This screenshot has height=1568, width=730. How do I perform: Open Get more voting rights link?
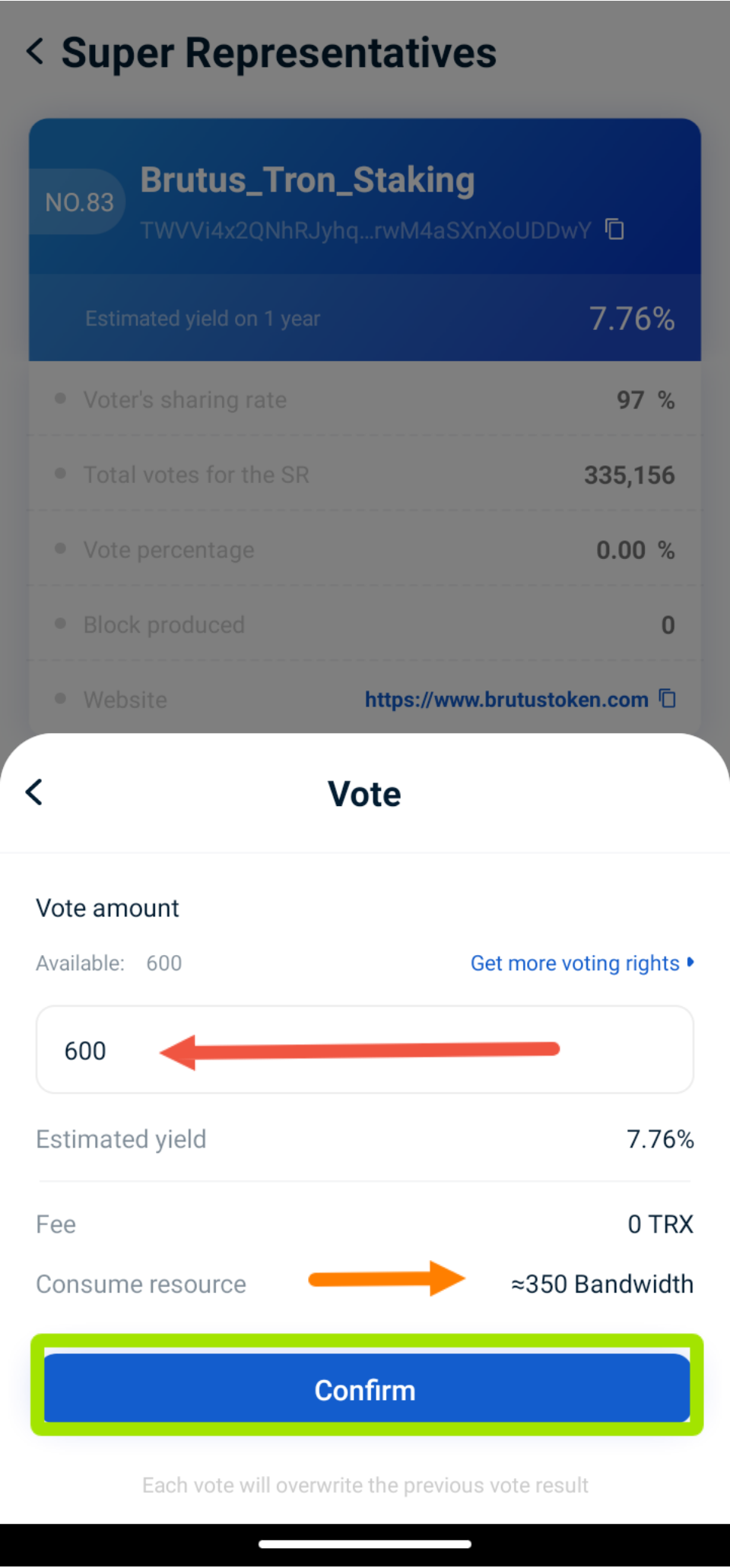coord(575,963)
